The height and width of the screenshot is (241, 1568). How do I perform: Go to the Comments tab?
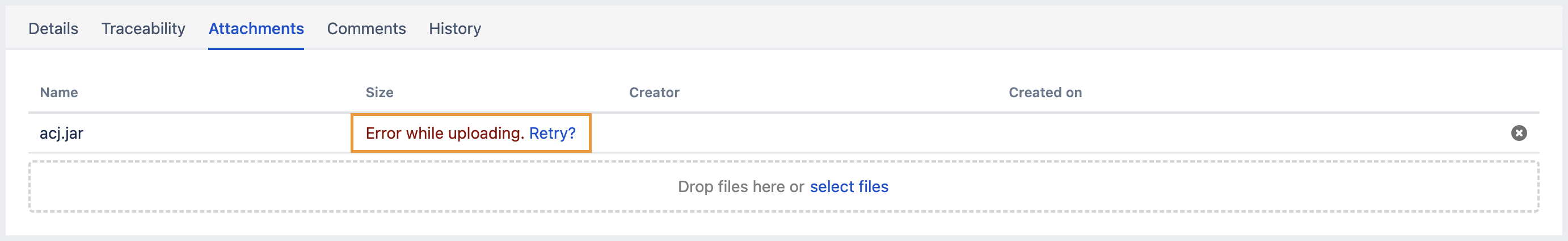click(366, 28)
